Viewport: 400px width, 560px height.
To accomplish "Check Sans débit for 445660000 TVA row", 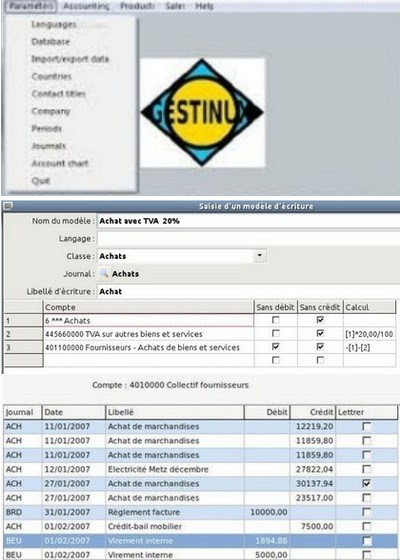I will click(x=276, y=334).
